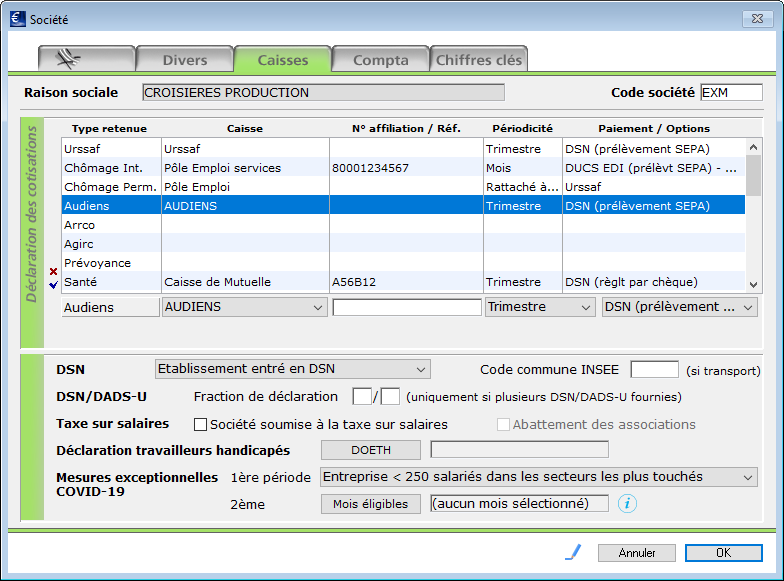Click the Caisse column header

tap(244, 128)
